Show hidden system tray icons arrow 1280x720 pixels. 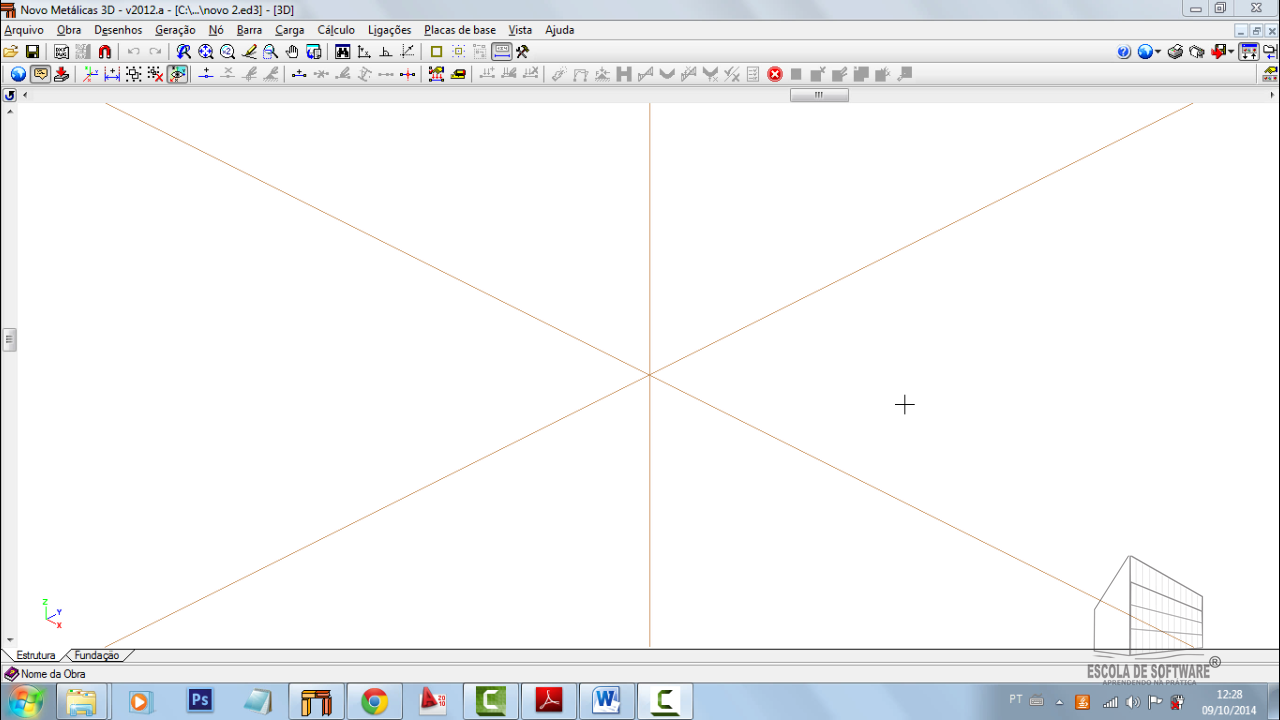coord(1059,702)
